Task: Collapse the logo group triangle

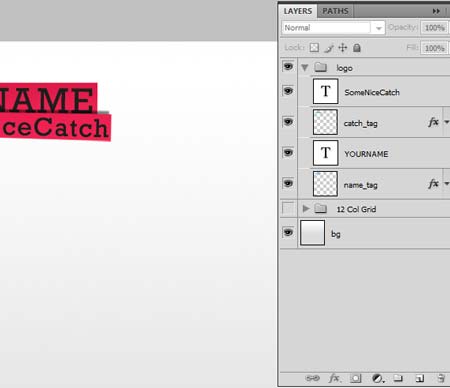Action: (304, 68)
